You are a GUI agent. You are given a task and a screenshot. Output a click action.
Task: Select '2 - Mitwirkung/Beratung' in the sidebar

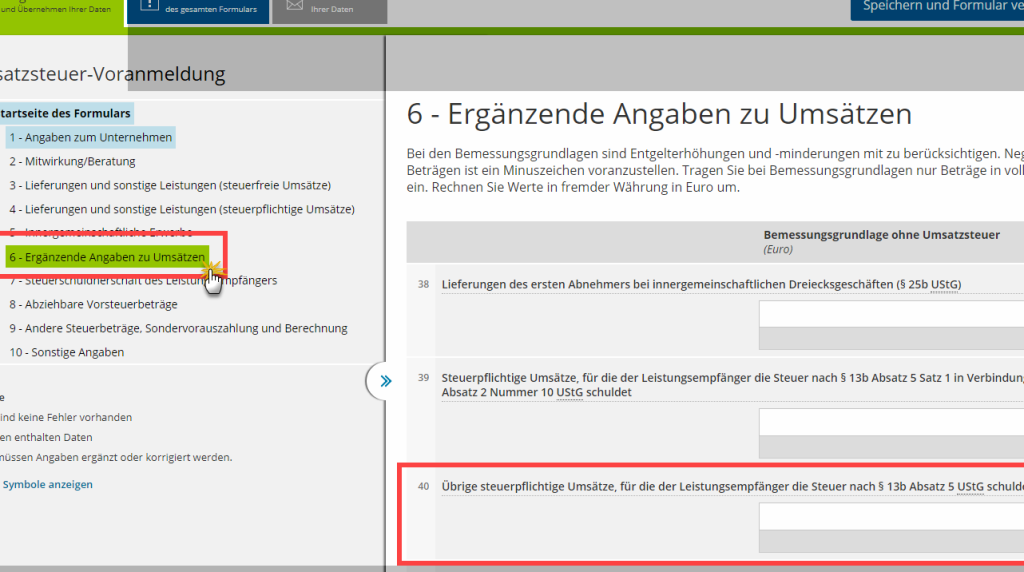pos(72,161)
